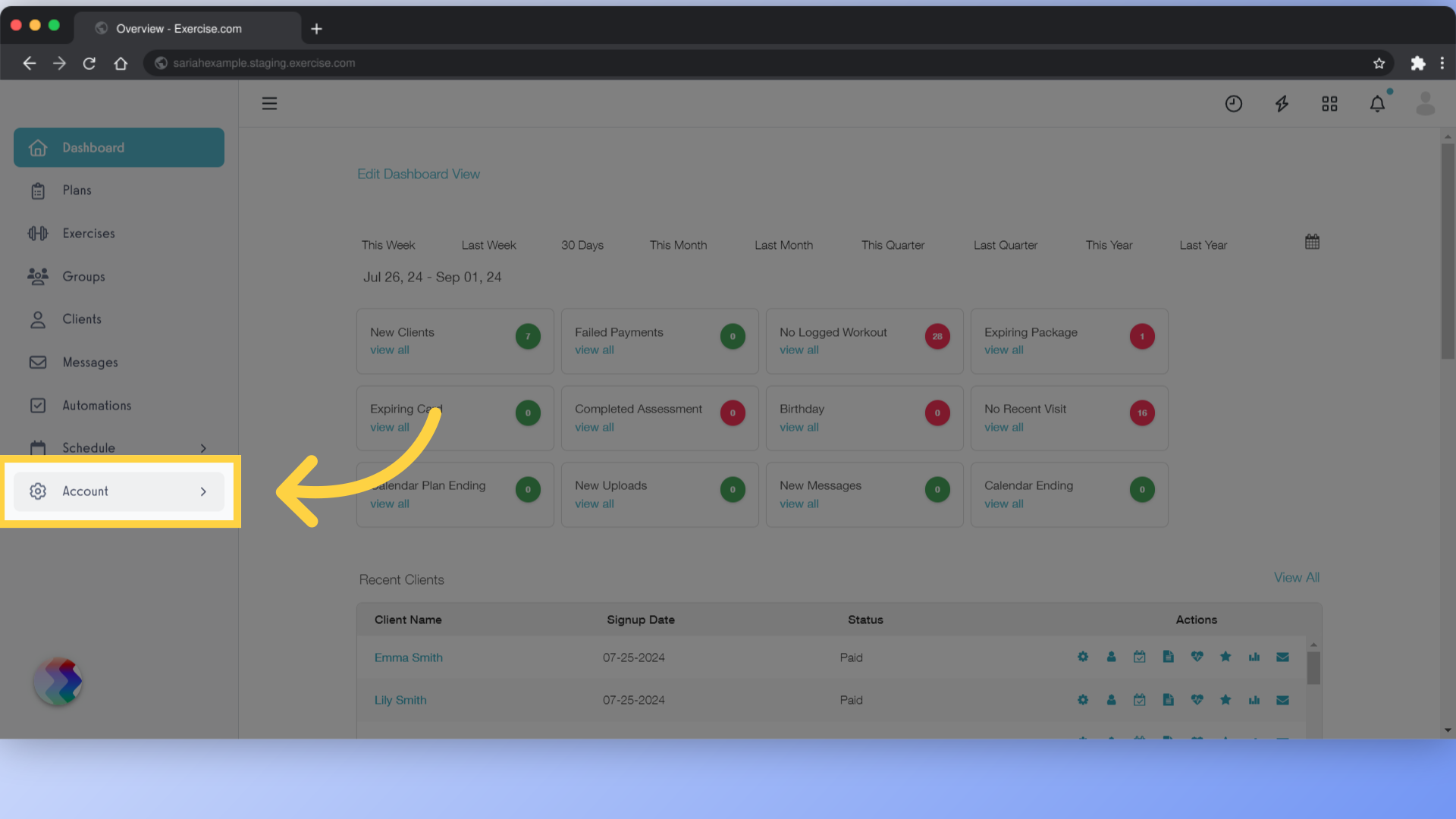The height and width of the screenshot is (819, 1456).
Task: Click calendar check icon in Lily Smith row
Action: (x=1140, y=700)
